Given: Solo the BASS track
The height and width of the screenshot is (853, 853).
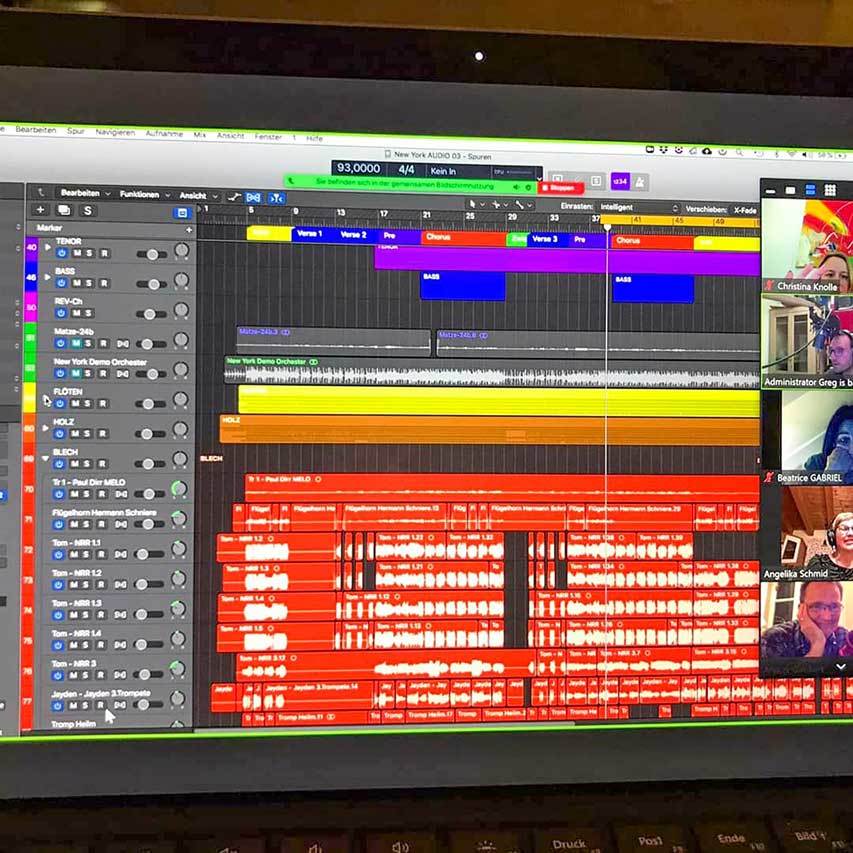Looking at the screenshot, I should click(89, 284).
